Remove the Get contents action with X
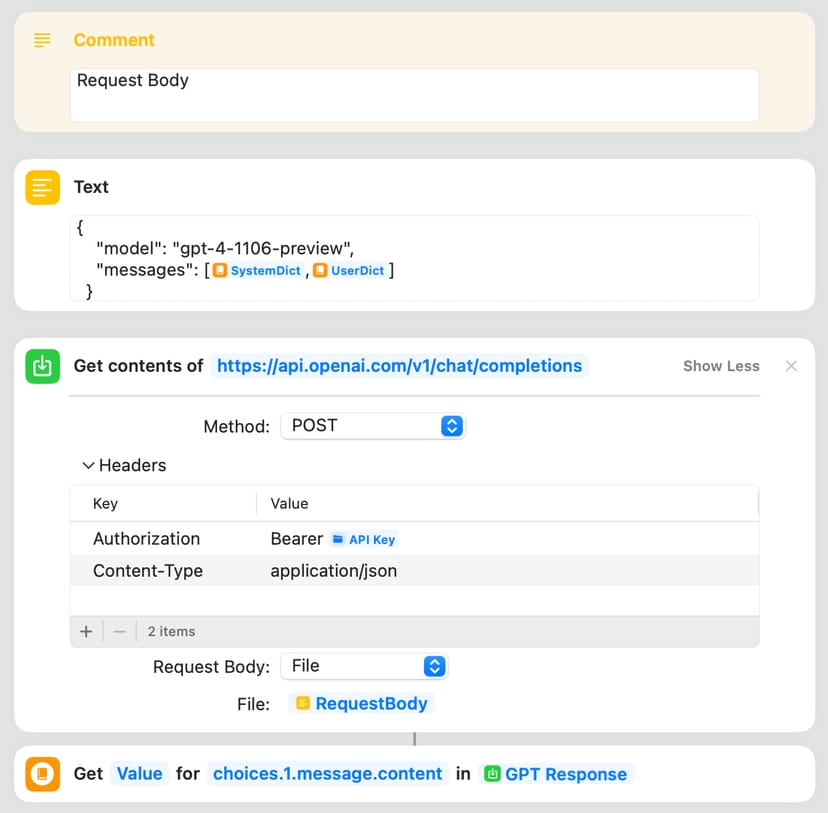This screenshot has width=828, height=813. 791,366
